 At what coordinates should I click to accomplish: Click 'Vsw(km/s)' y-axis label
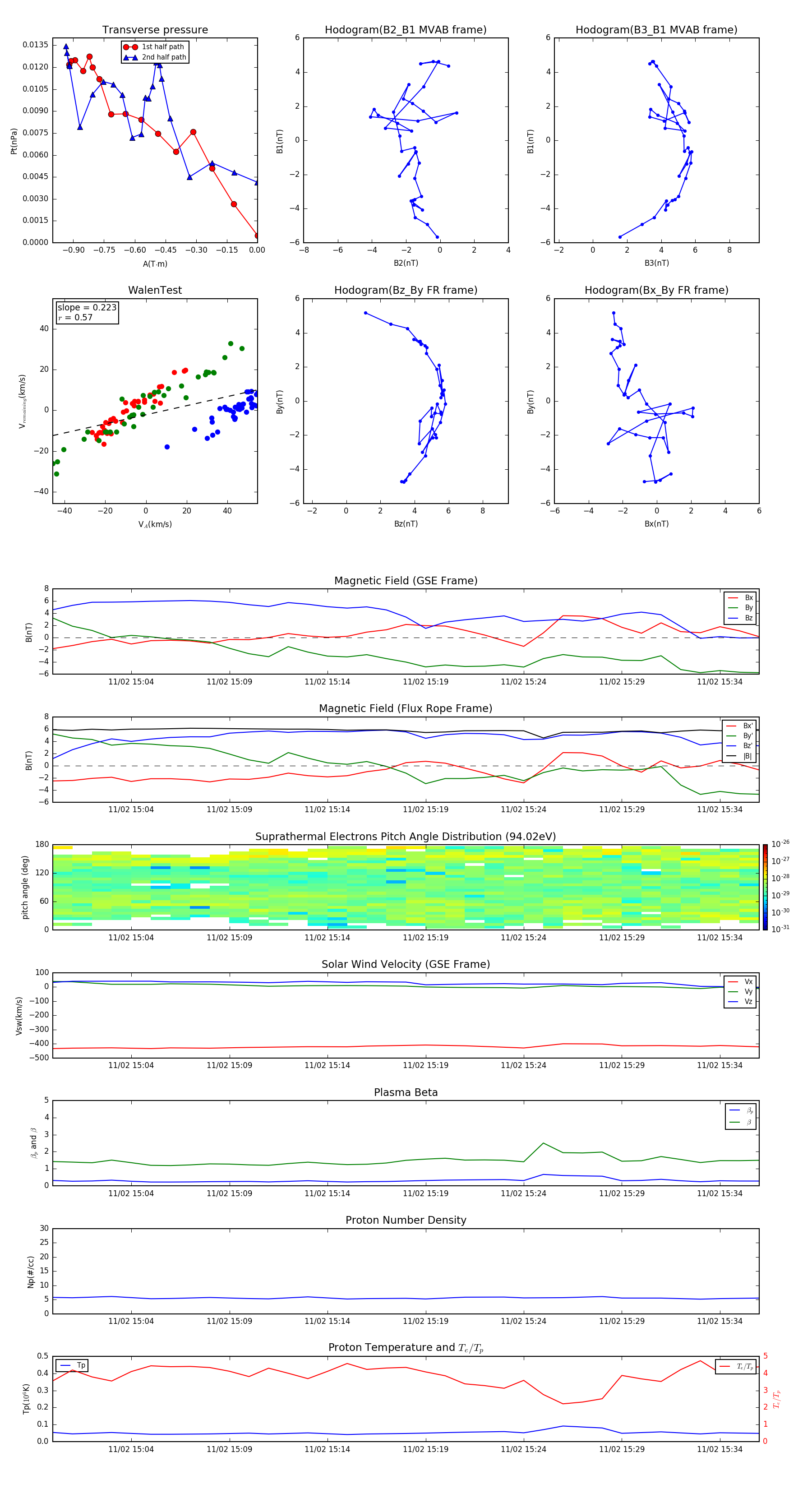[x=18, y=1016]
